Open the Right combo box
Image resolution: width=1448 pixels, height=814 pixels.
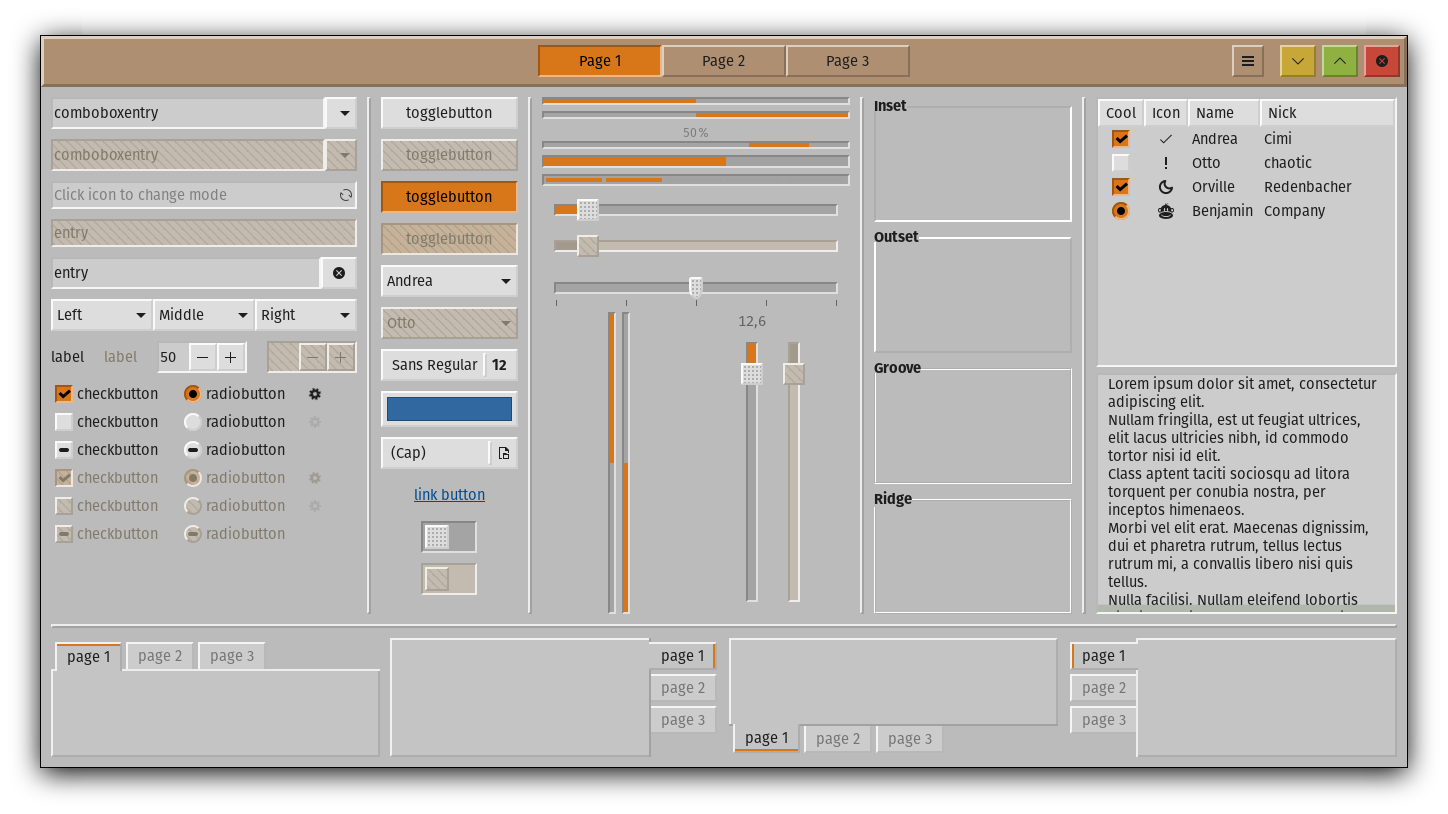[x=305, y=315]
